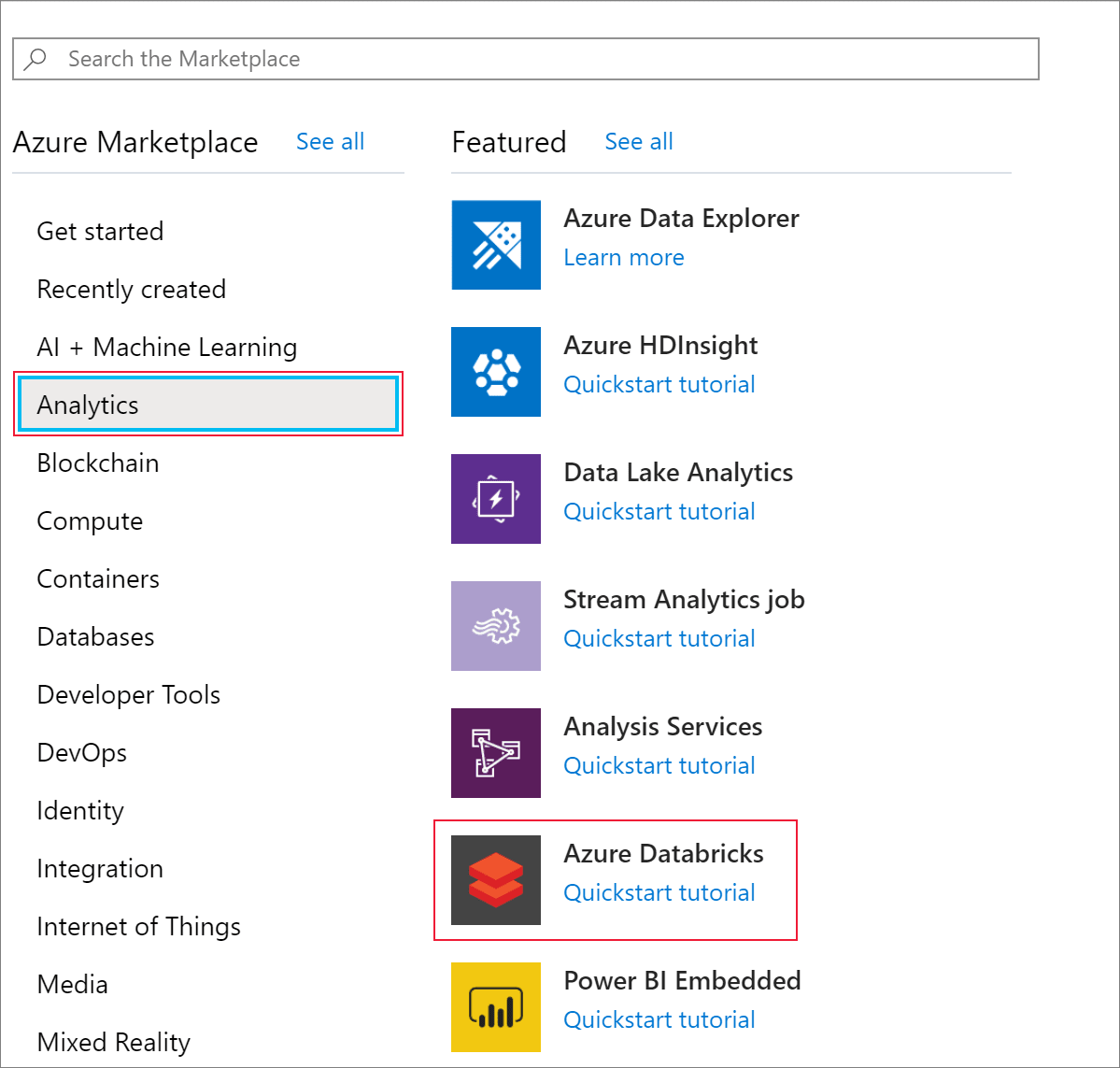
Task: Open the Power BI Embedded Quickstart tutorial
Action: (x=659, y=1019)
